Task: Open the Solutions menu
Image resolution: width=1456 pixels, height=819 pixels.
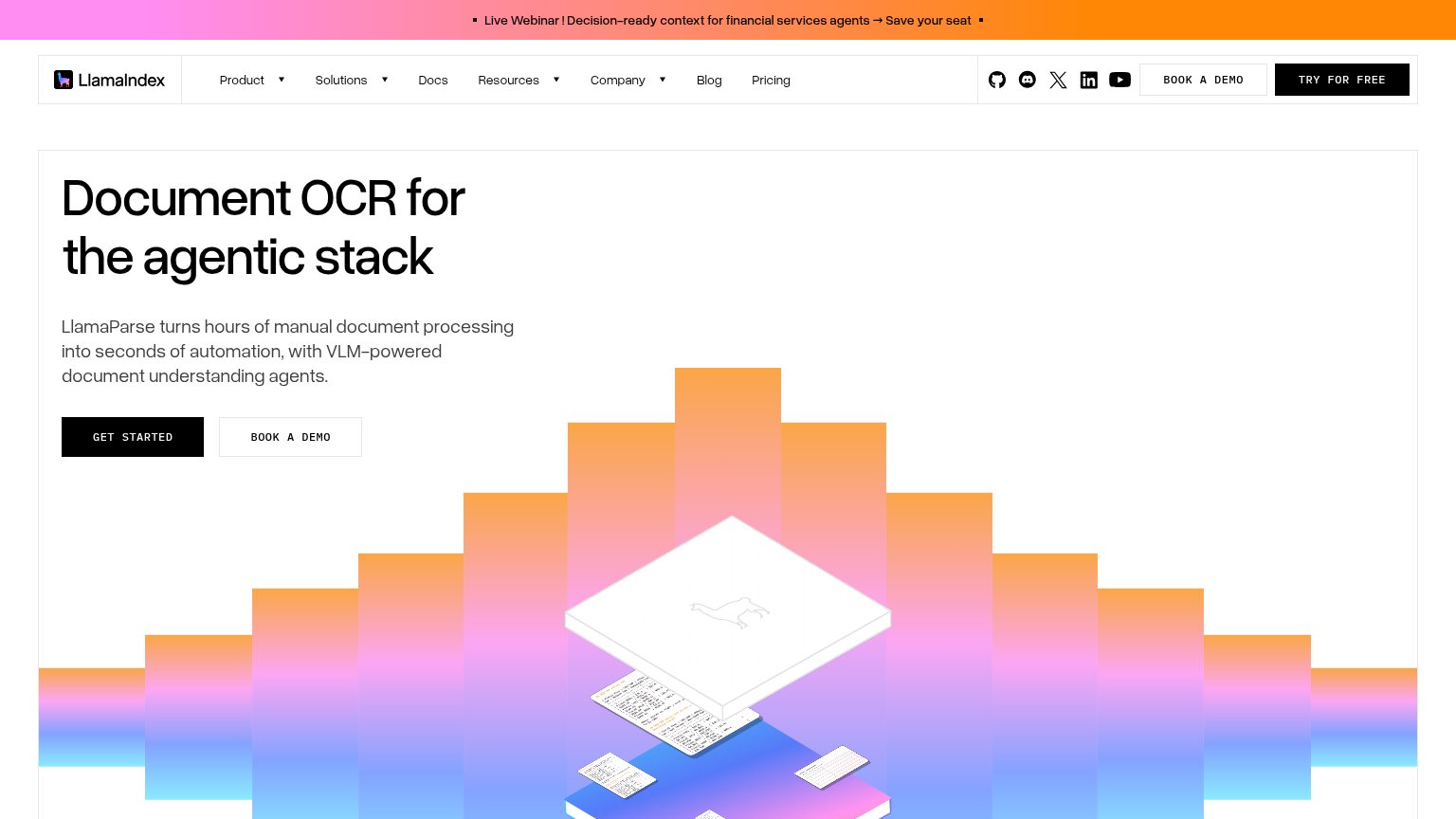Action: coord(341,80)
